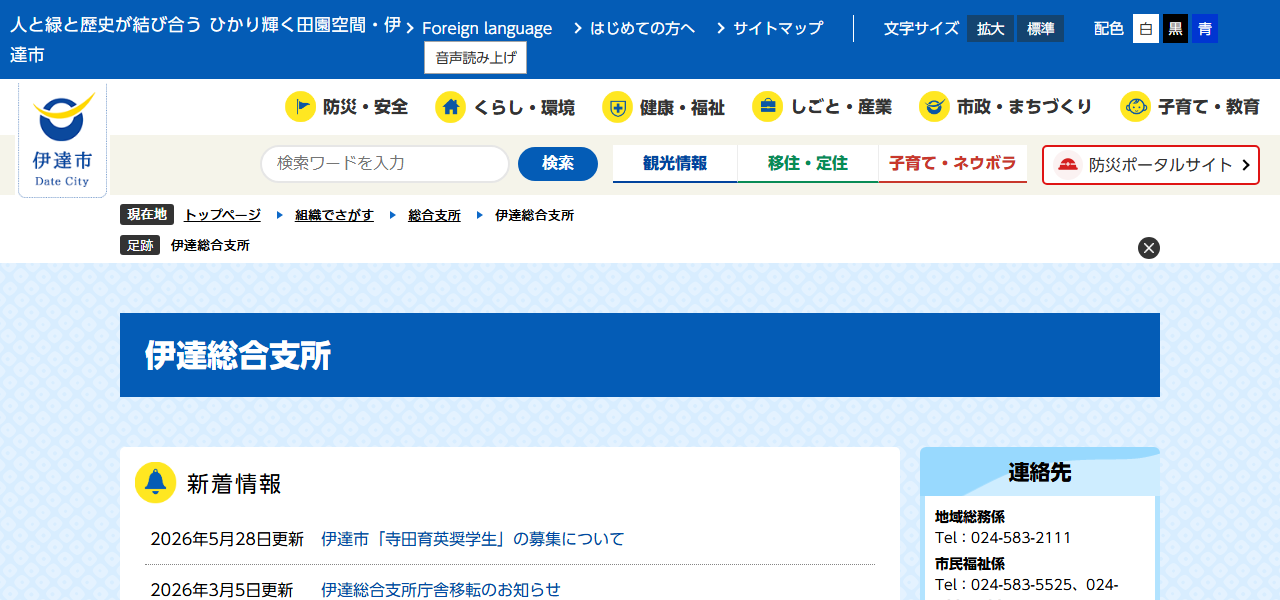1280x600 pixels.
Task: Click the chevron before はじめての方へ
Action: [578, 28]
